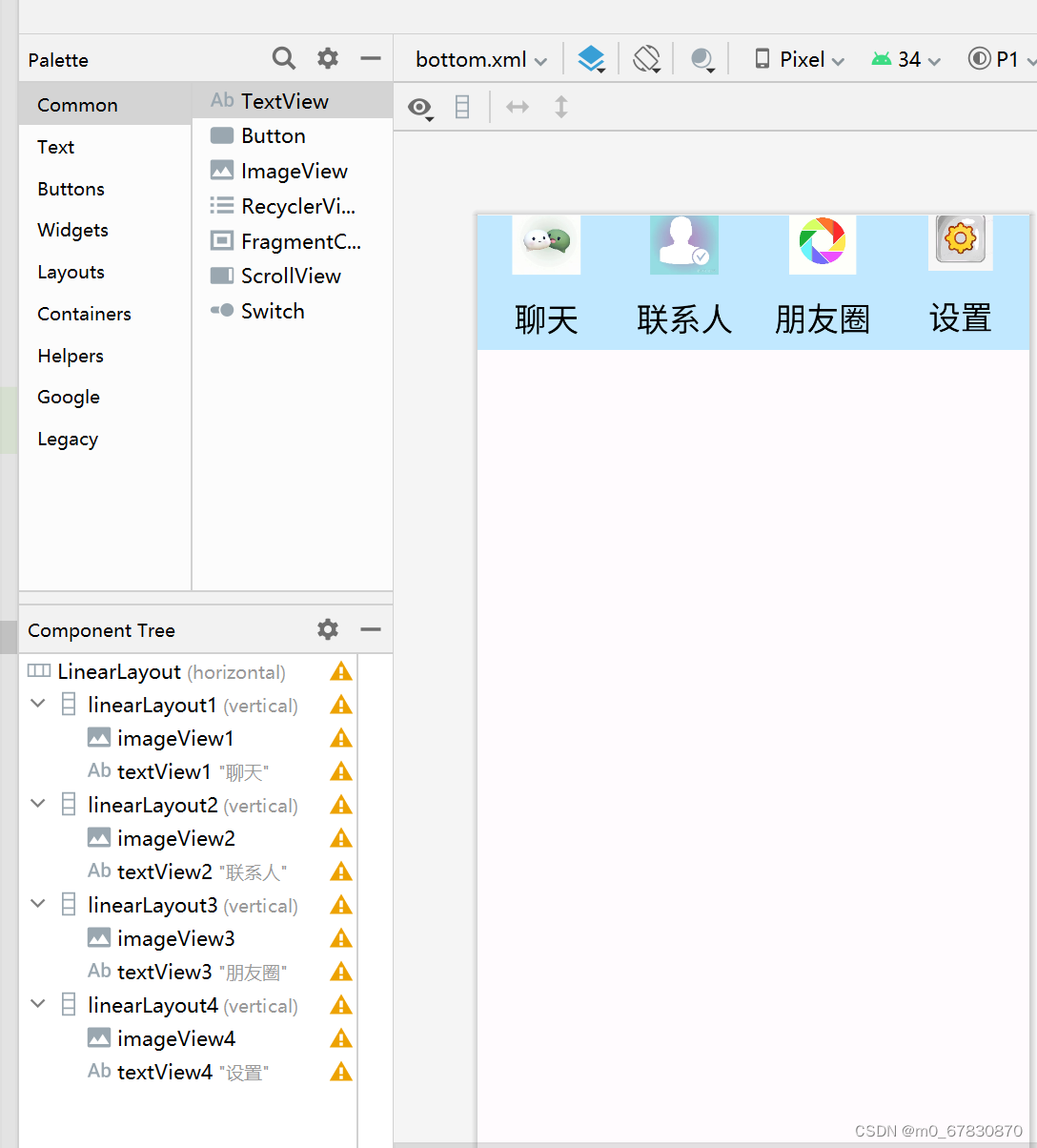Viewport: 1037px width, 1148px height.
Task: Collapse linearLayout2 tree node
Action: point(38,804)
